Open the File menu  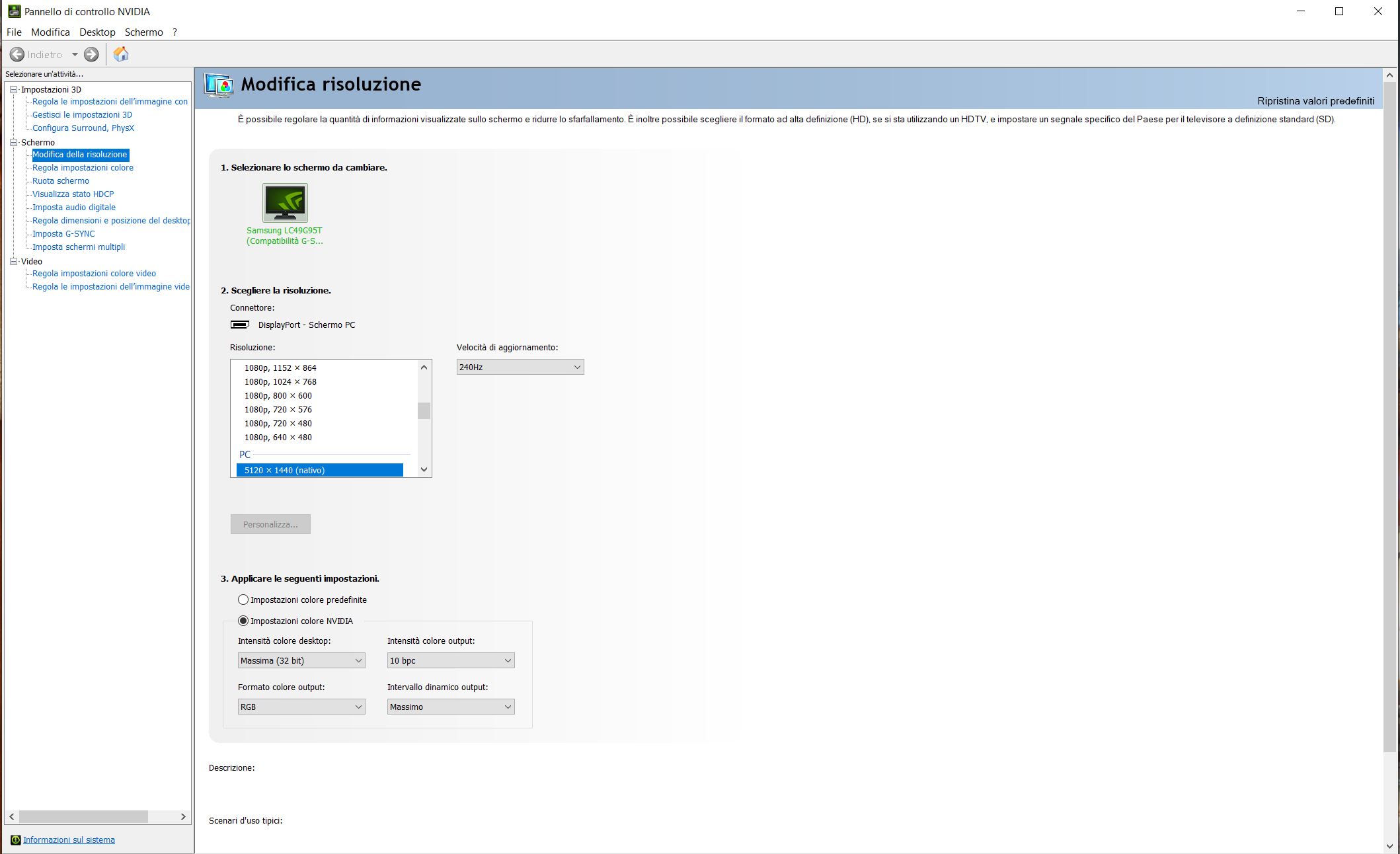(14, 32)
